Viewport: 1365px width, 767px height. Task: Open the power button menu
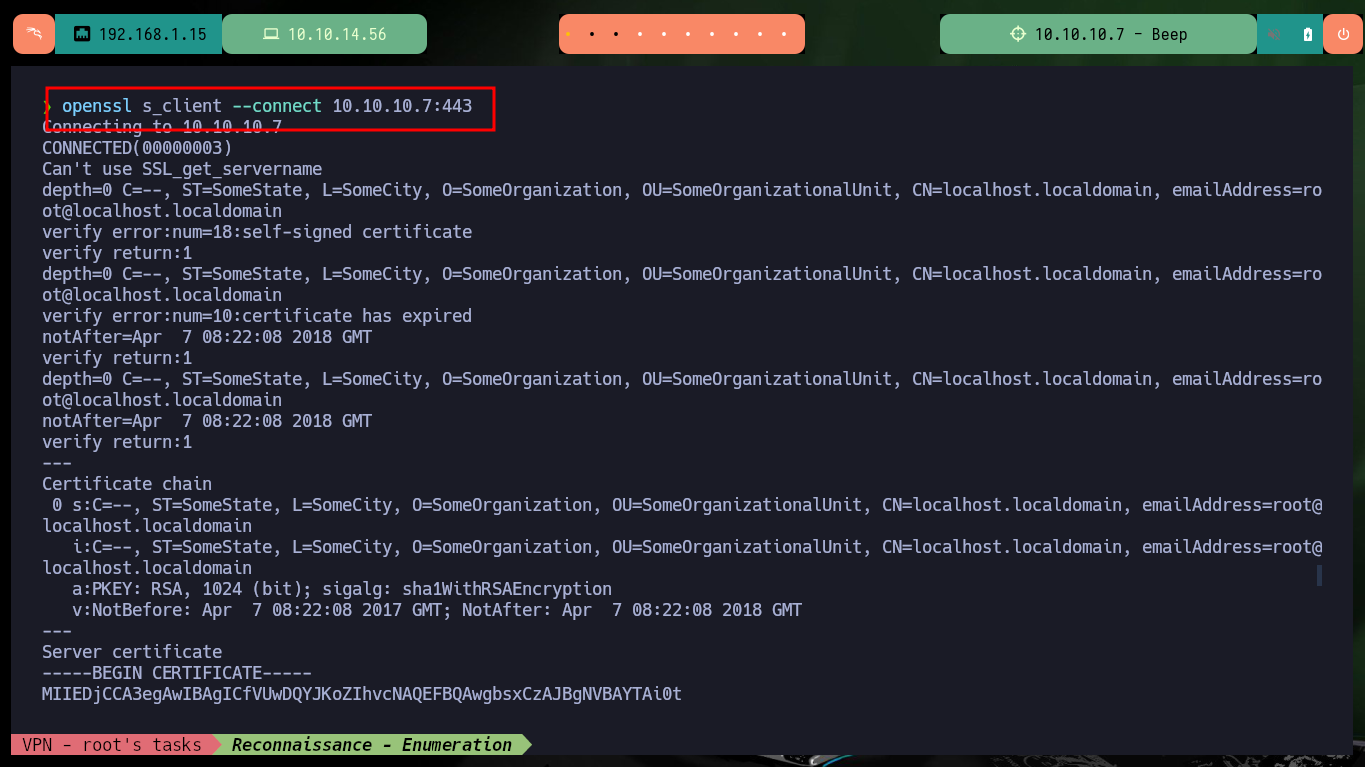(1342, 34)
